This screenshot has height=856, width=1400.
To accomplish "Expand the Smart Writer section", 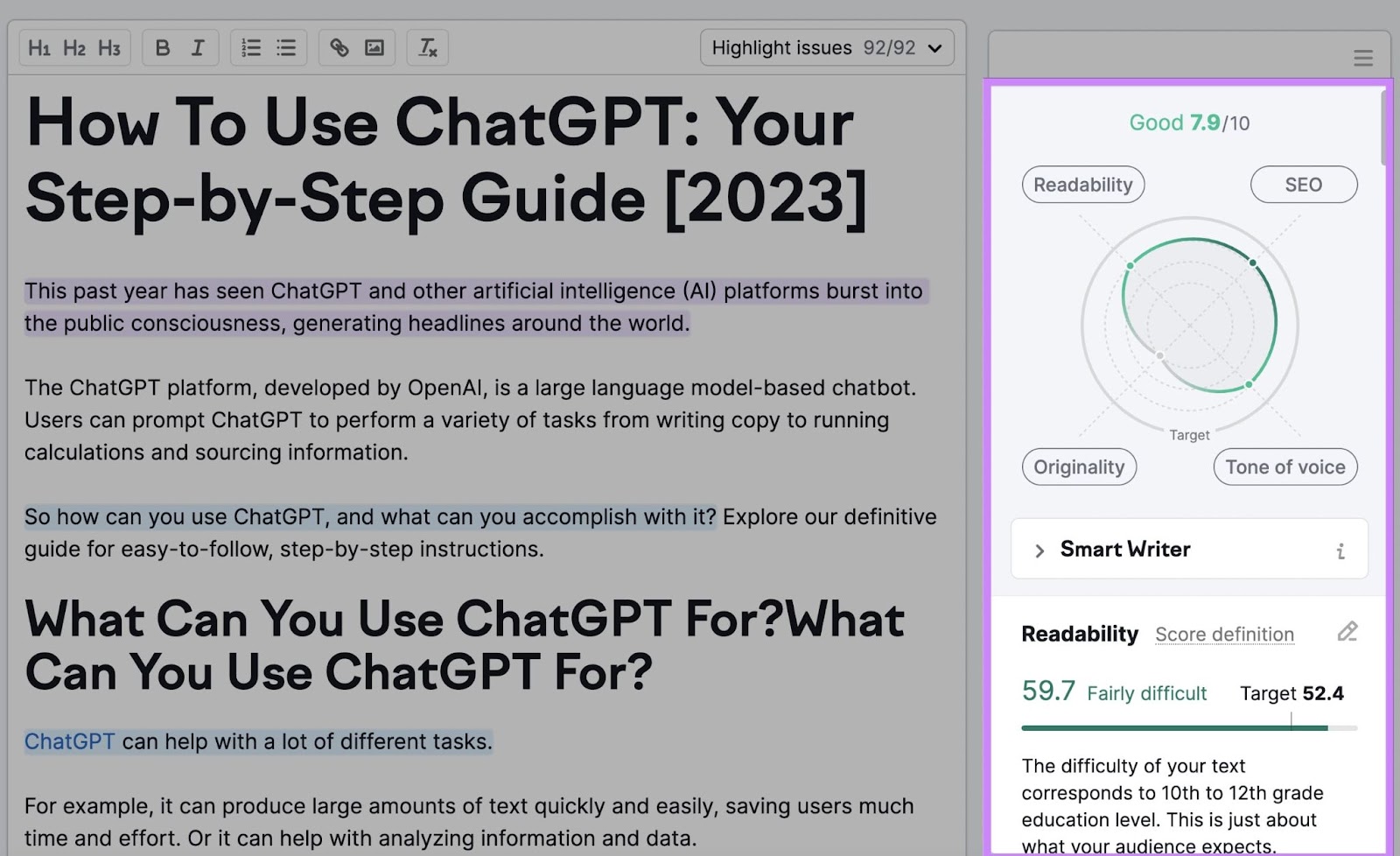I will pos(1189,550).
